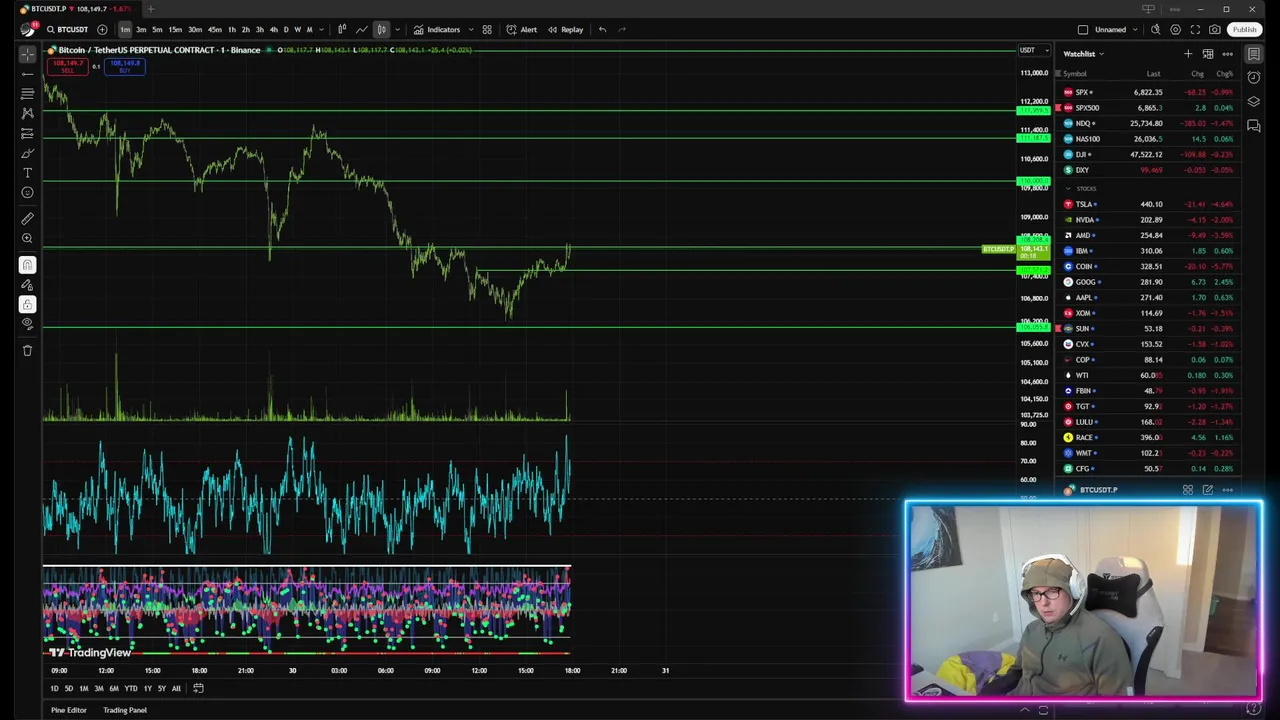Take a chart snapshot with camera icon
Image resolution: width=1280 pixels, height=720 pixels.
tap(1215, 30)
